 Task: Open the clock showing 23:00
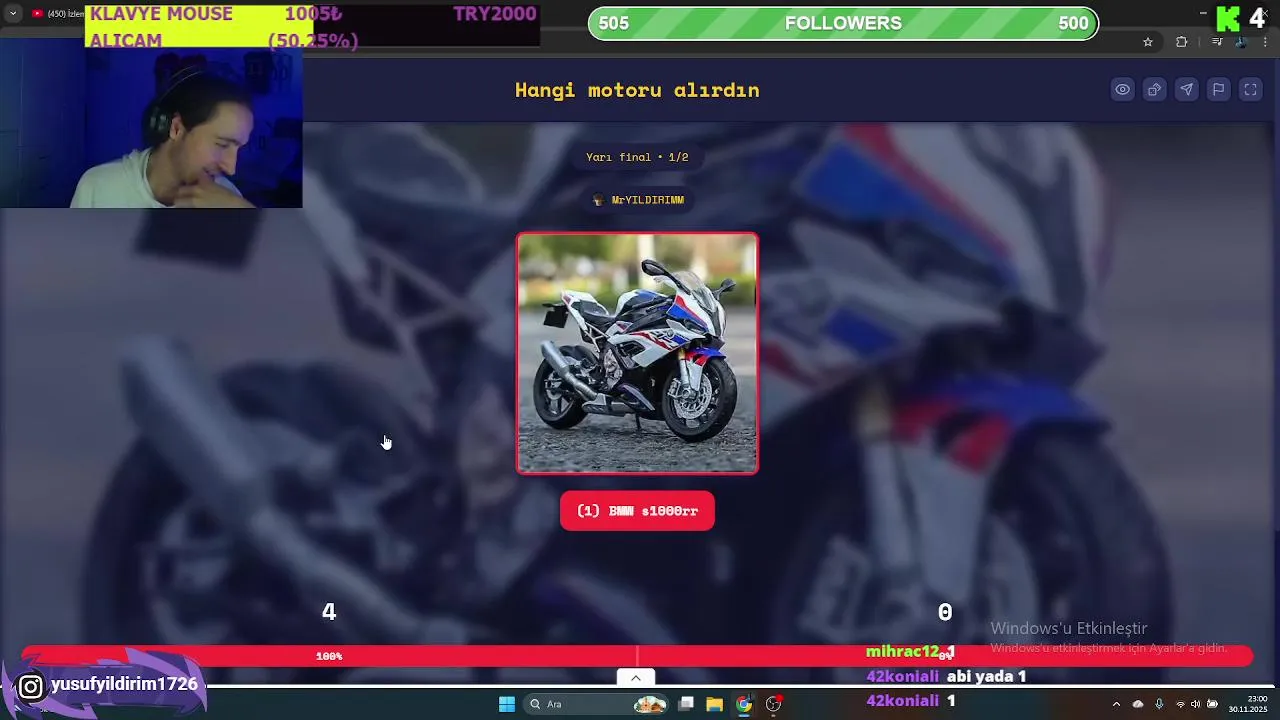[x=1248, y=704]
